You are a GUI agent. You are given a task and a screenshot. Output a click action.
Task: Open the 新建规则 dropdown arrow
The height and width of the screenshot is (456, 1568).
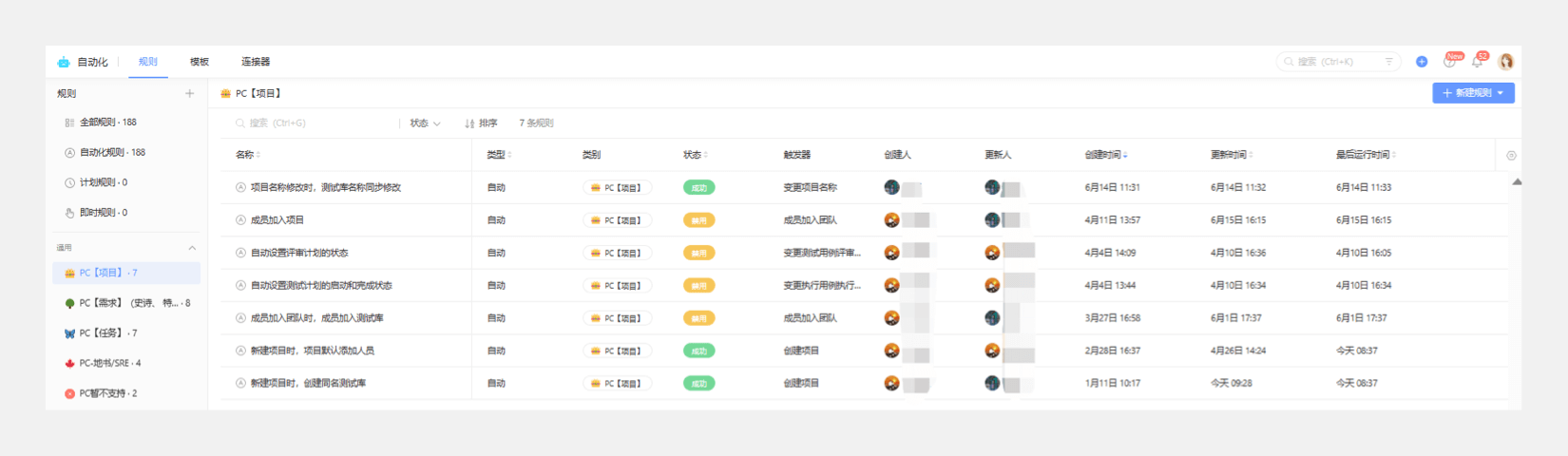pos(1501,93)
